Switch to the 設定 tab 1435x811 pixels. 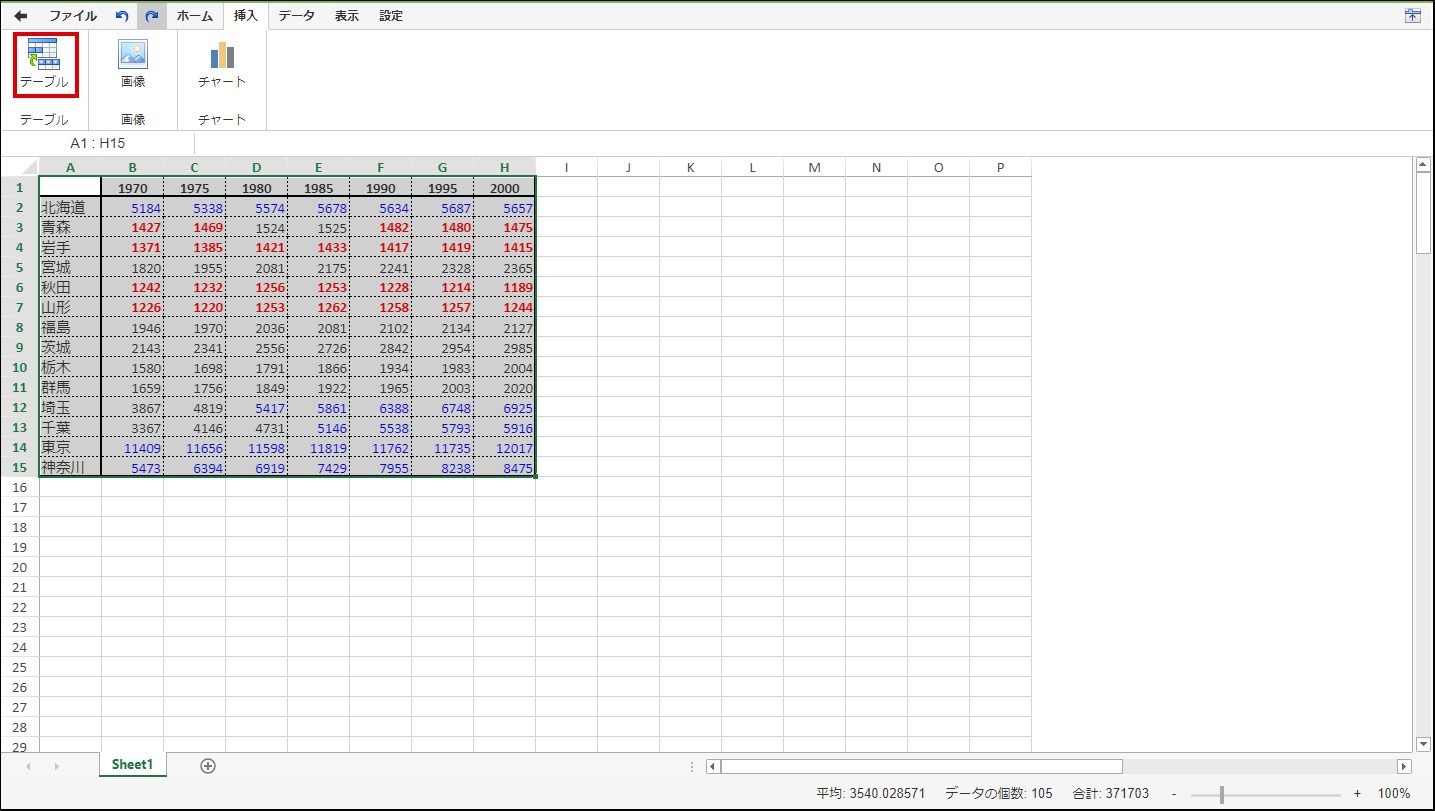coord(391,16)
